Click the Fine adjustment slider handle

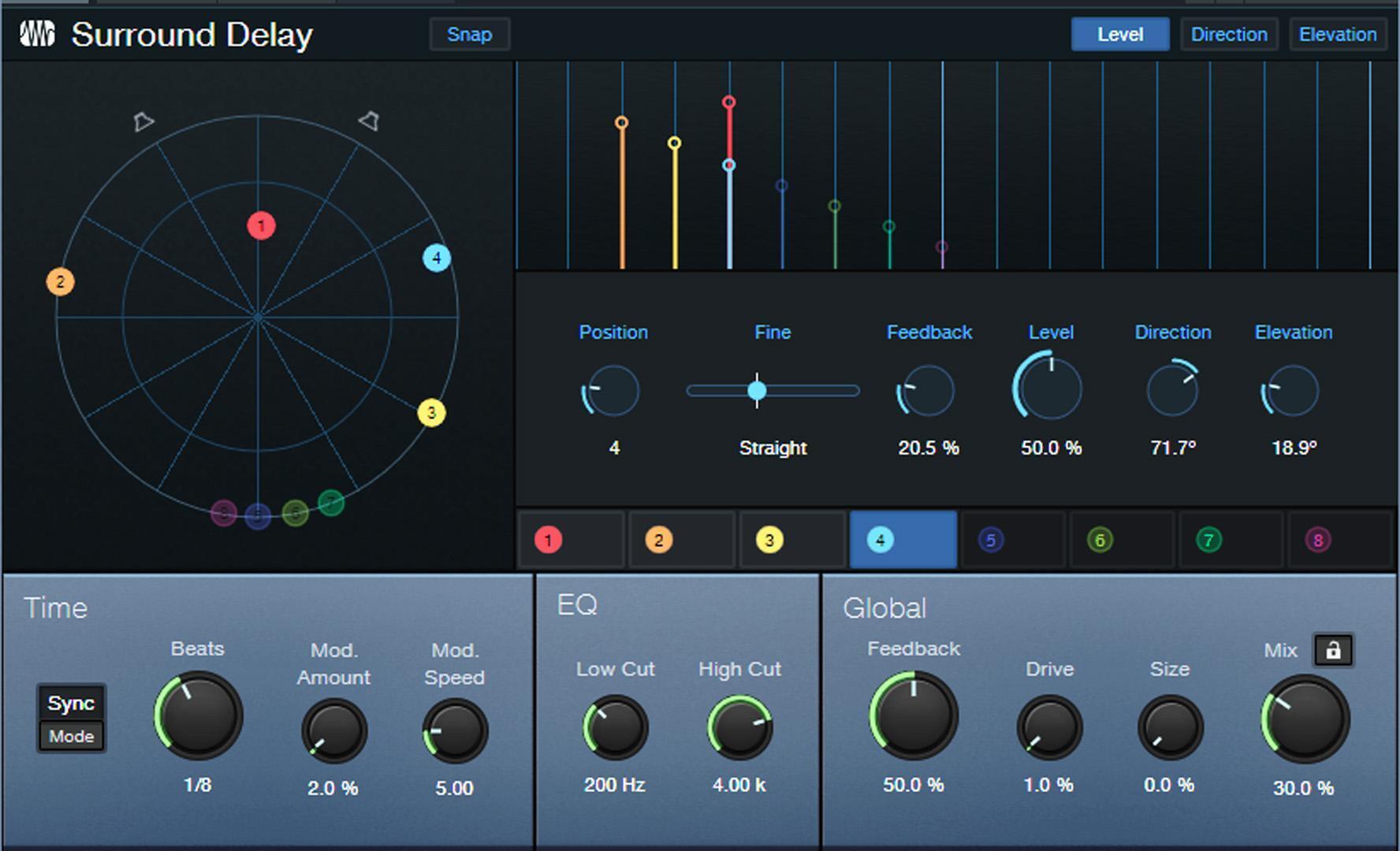(757, 390)
